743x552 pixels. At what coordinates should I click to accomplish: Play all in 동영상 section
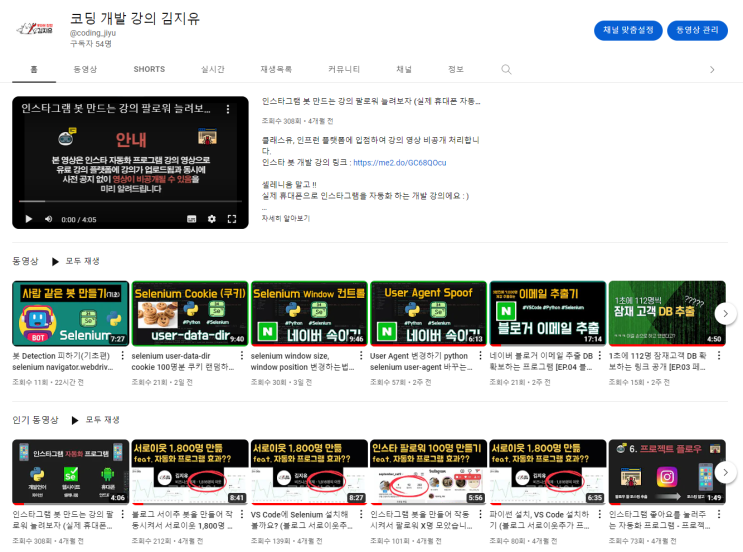(x=76, y=261)
